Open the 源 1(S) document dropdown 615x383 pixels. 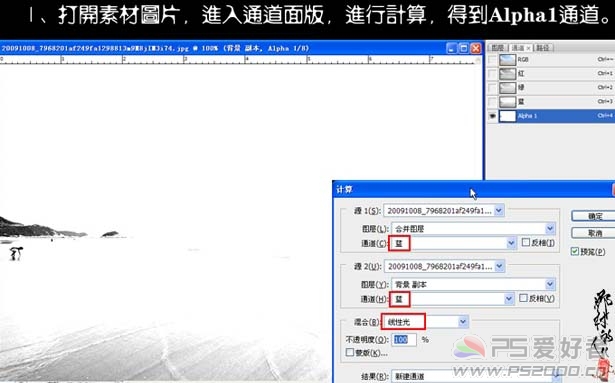pyautogui.click(x=444, y=211)
